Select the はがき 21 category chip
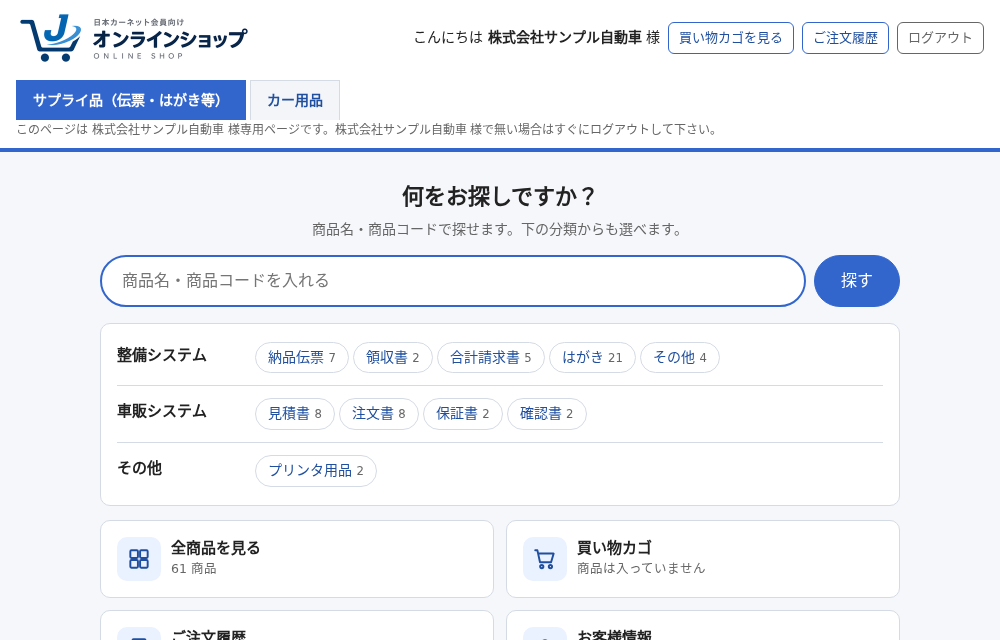 (592, 358)
